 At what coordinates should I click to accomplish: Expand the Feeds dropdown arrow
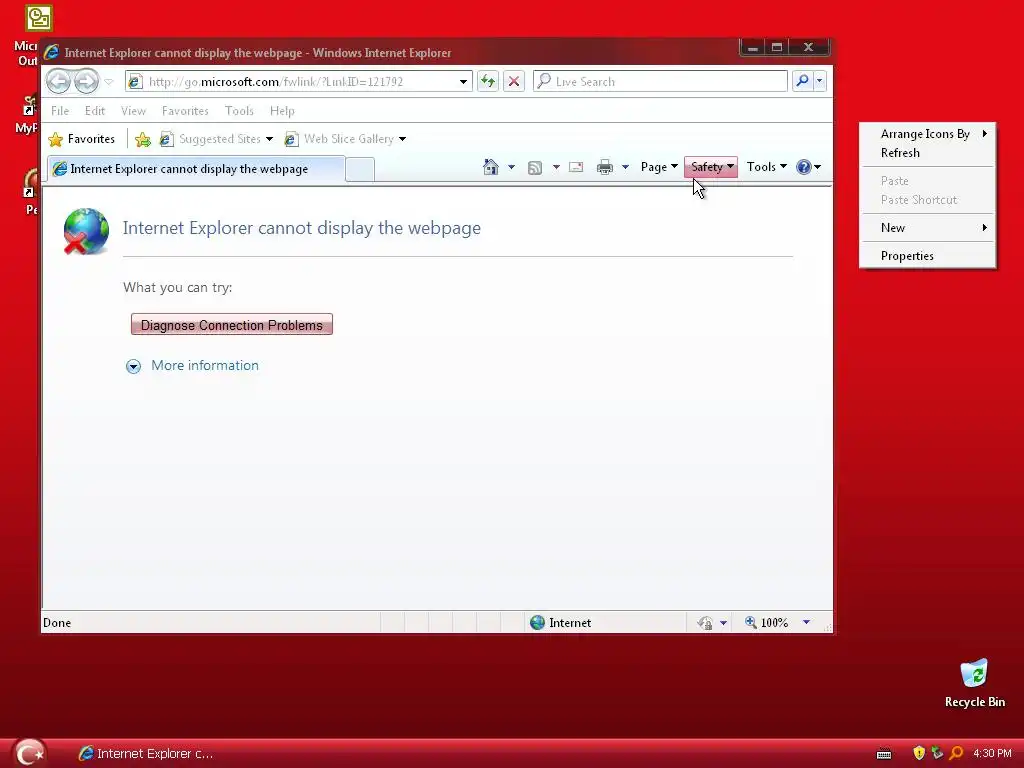coord(556,167)
